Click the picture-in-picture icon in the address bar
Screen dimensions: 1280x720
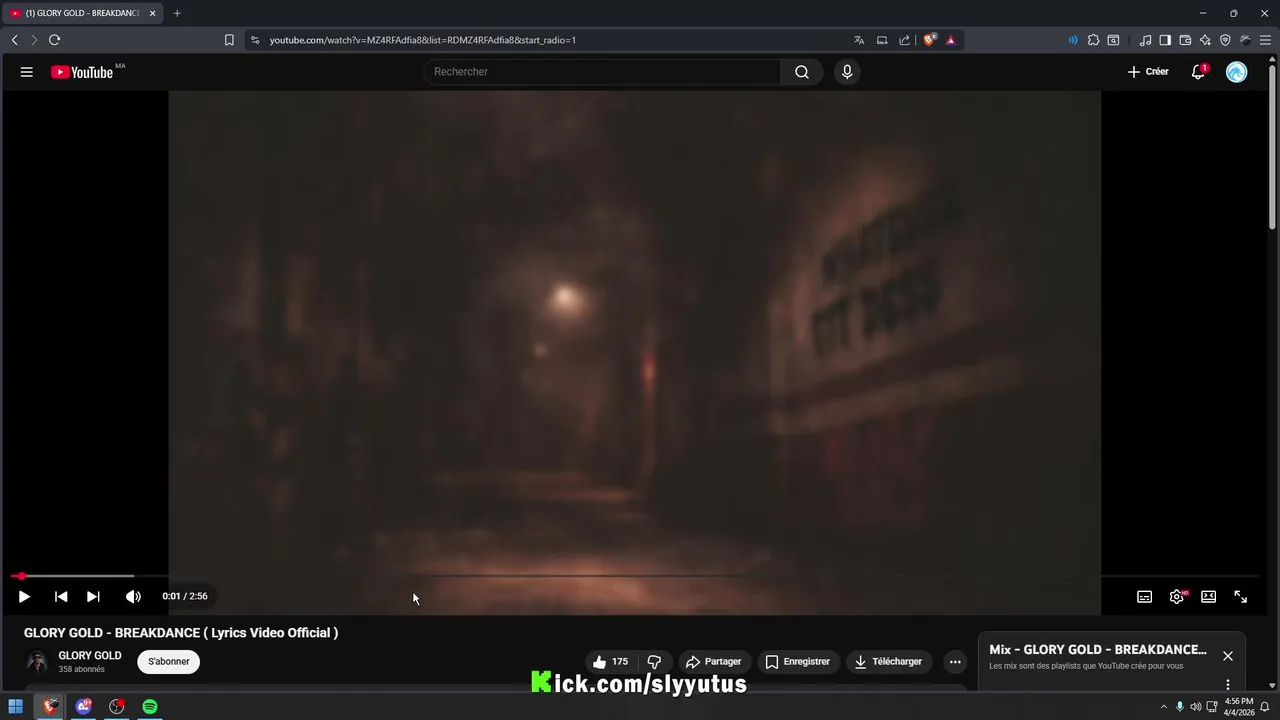[882, 40]
